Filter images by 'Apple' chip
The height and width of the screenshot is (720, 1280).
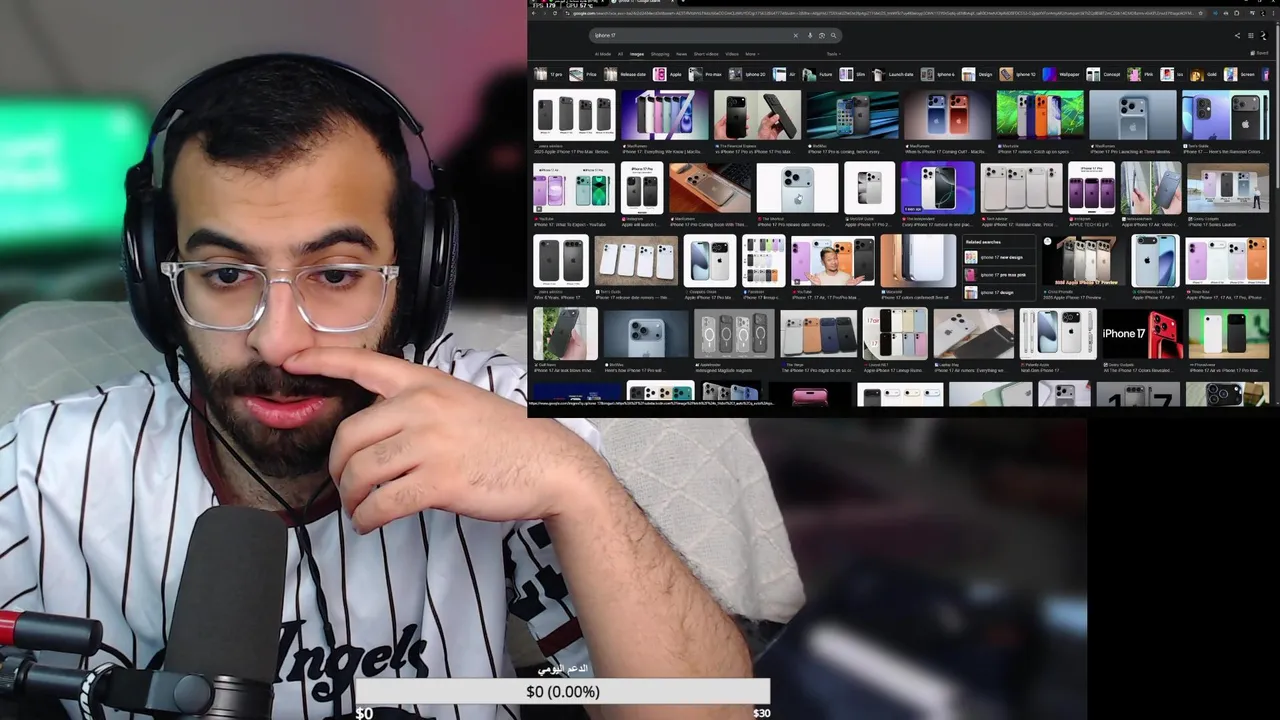[x=667, y=74]
